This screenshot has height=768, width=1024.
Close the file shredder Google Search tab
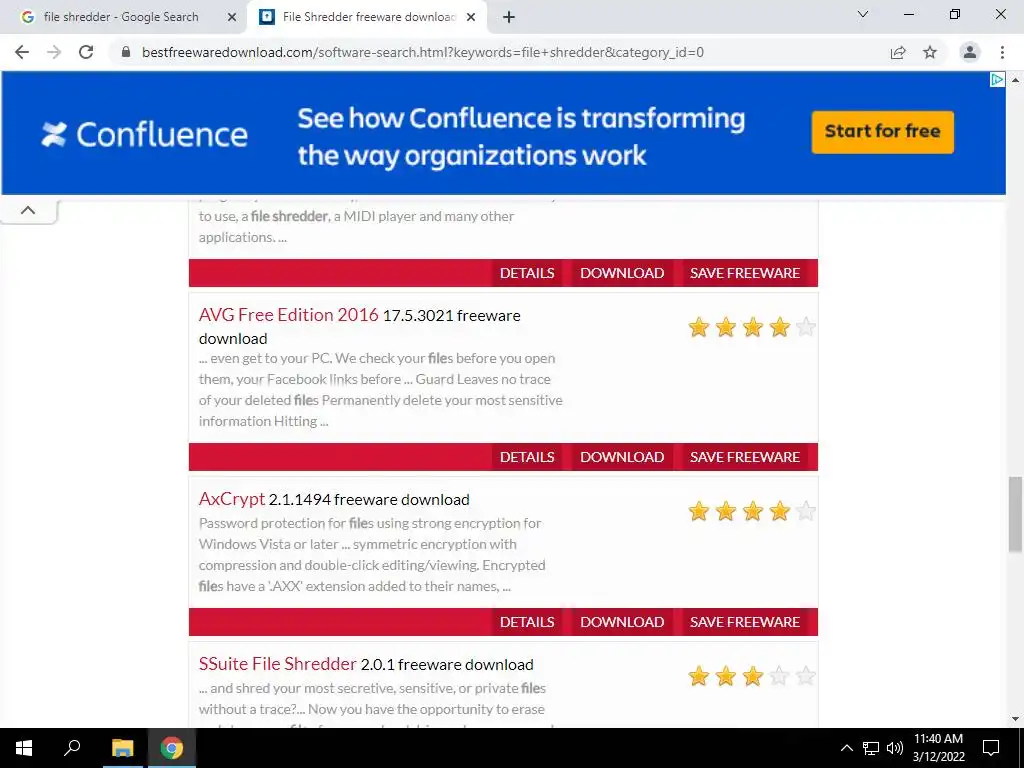point(231,17)
